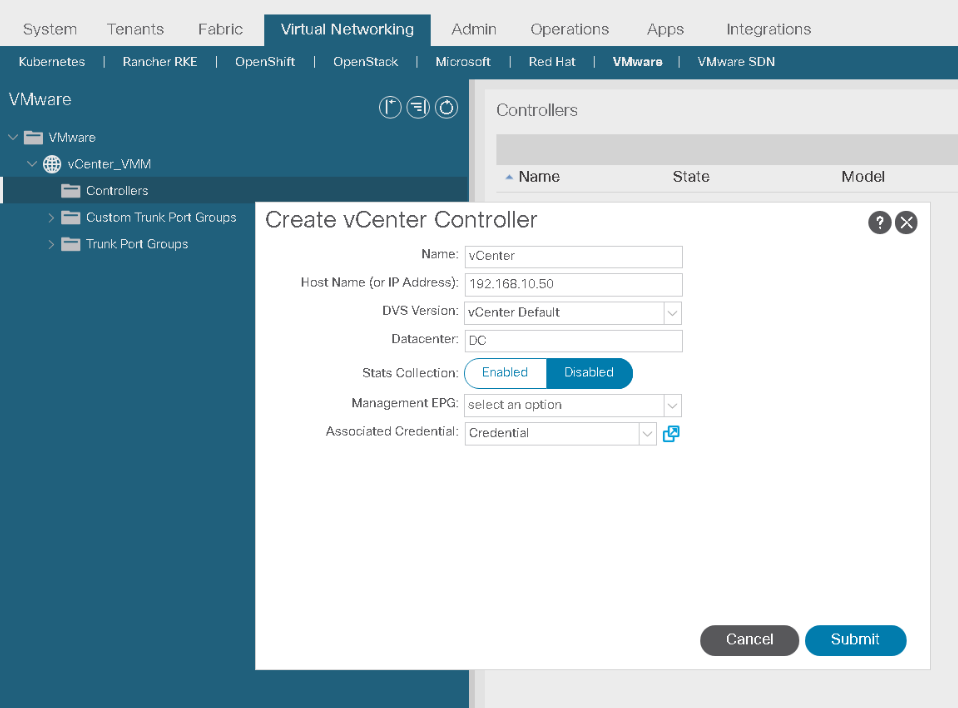The width and height of the screenshot is (958, 708).
Task: Submit the vCenter controller form
Action: (x=855, y=640)
